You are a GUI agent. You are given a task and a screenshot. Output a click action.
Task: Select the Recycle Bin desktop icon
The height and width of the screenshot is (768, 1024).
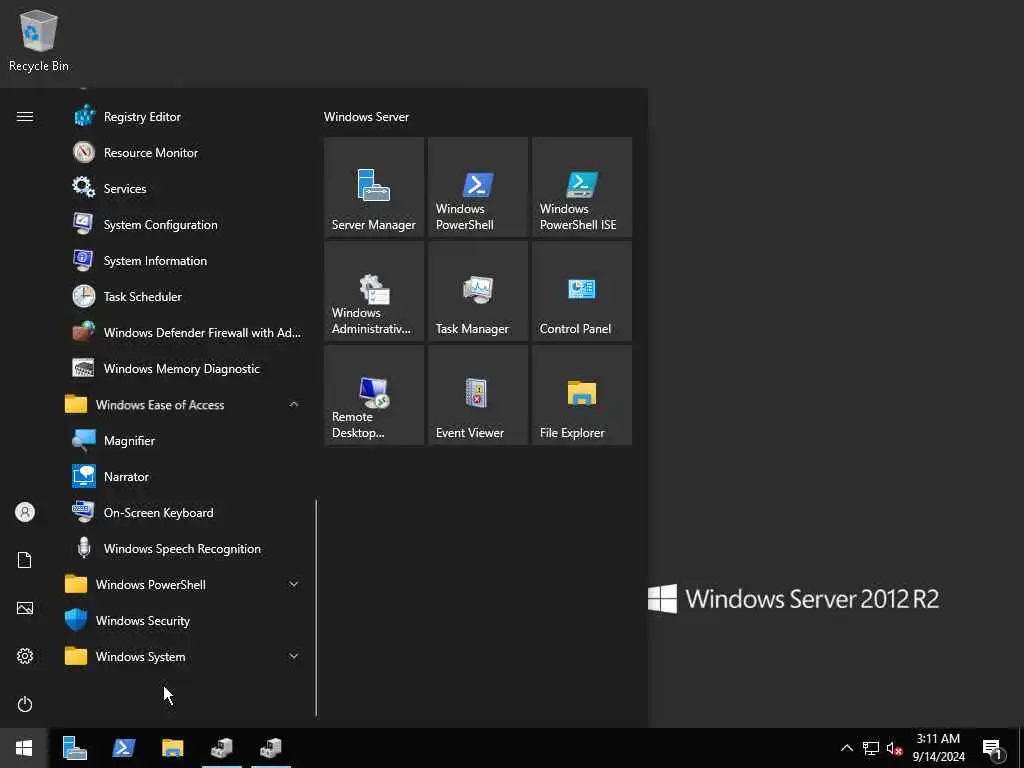39,40
